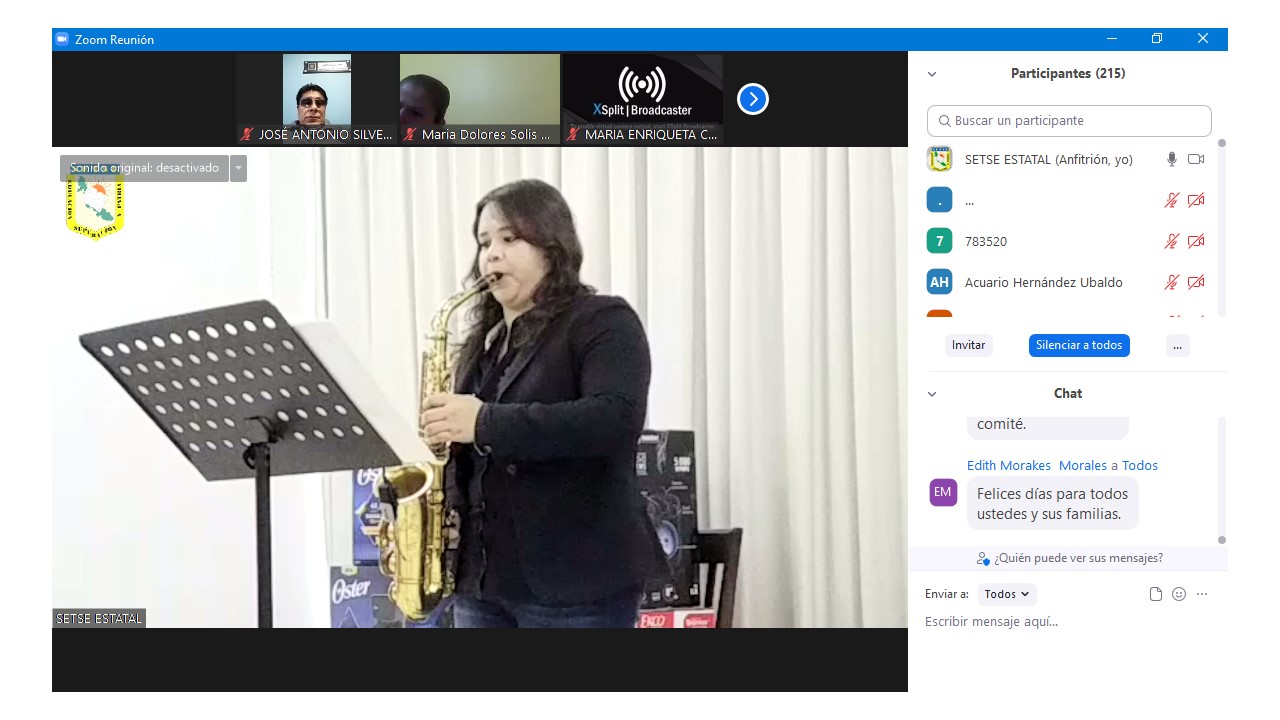
Task: Click the 'Zoom Reunión' window title
Action: point(114,40)
